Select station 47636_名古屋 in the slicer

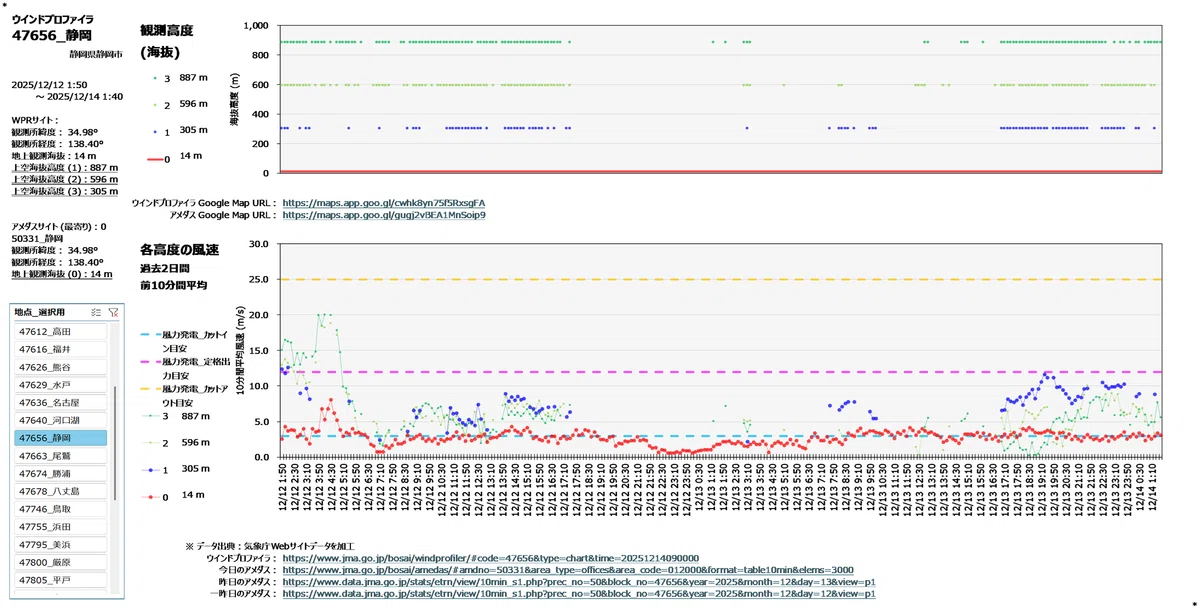61,402
